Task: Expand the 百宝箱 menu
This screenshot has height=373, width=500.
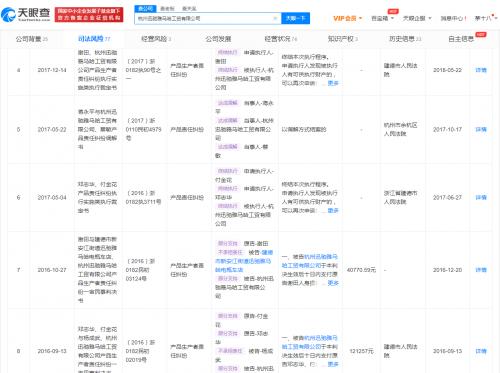Action: coord(383,18)
